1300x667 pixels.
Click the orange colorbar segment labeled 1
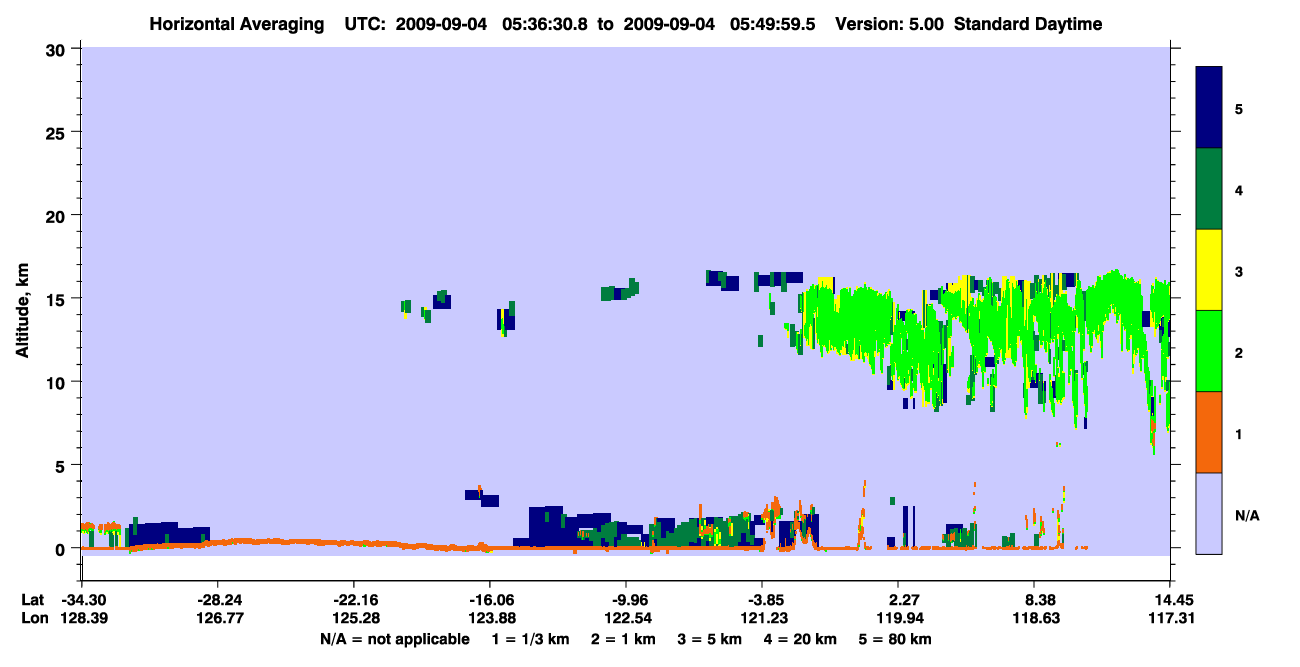[1209, 432]
